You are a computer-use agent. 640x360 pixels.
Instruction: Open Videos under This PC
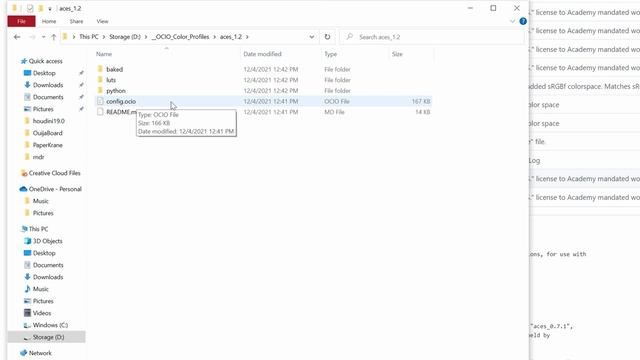click(x=42, y=313)
